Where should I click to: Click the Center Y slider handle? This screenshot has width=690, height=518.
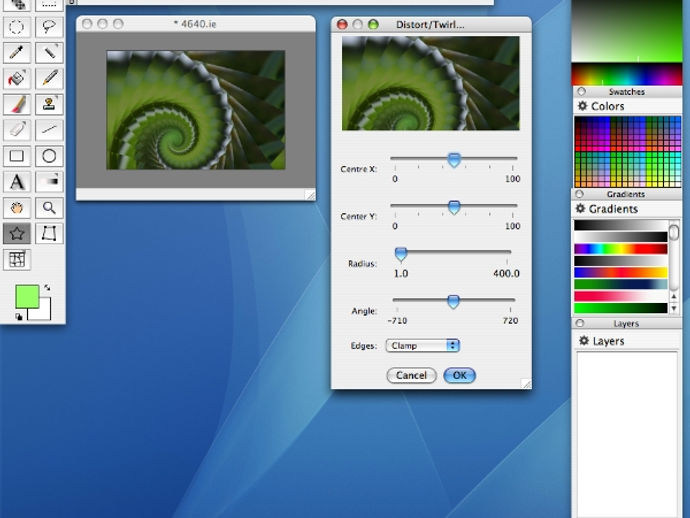454,207
